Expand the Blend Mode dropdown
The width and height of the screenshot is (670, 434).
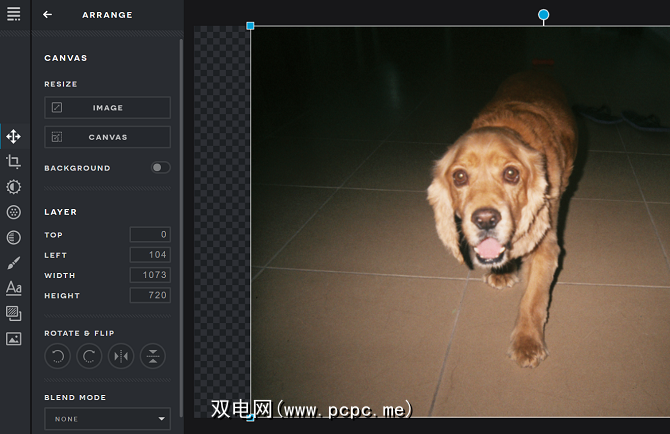click(107, 419)
